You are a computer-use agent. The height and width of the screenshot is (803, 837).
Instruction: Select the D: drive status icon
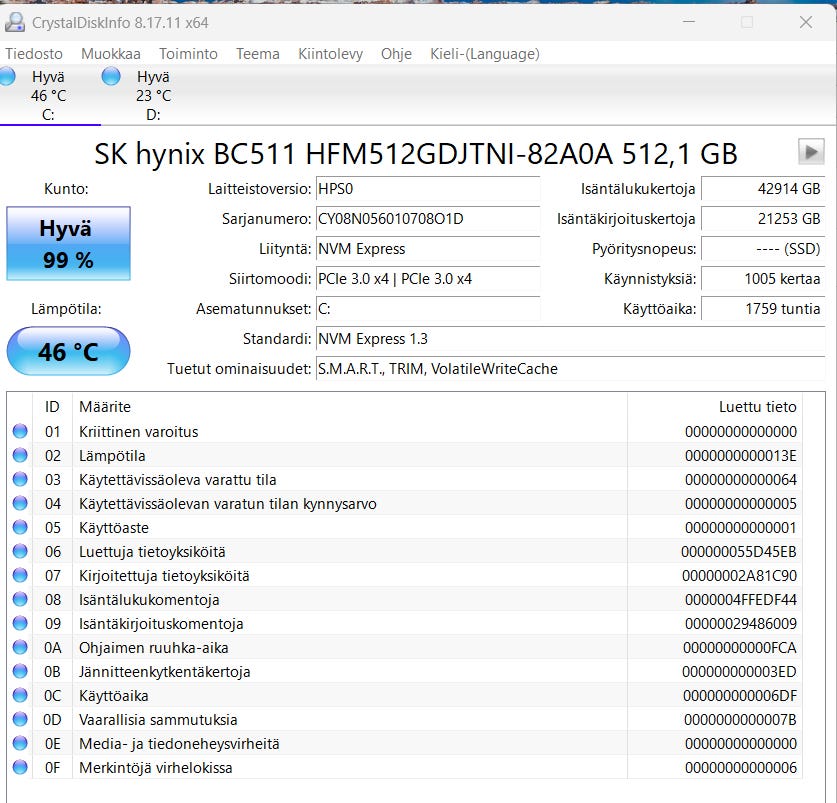[x=111, y=77]
